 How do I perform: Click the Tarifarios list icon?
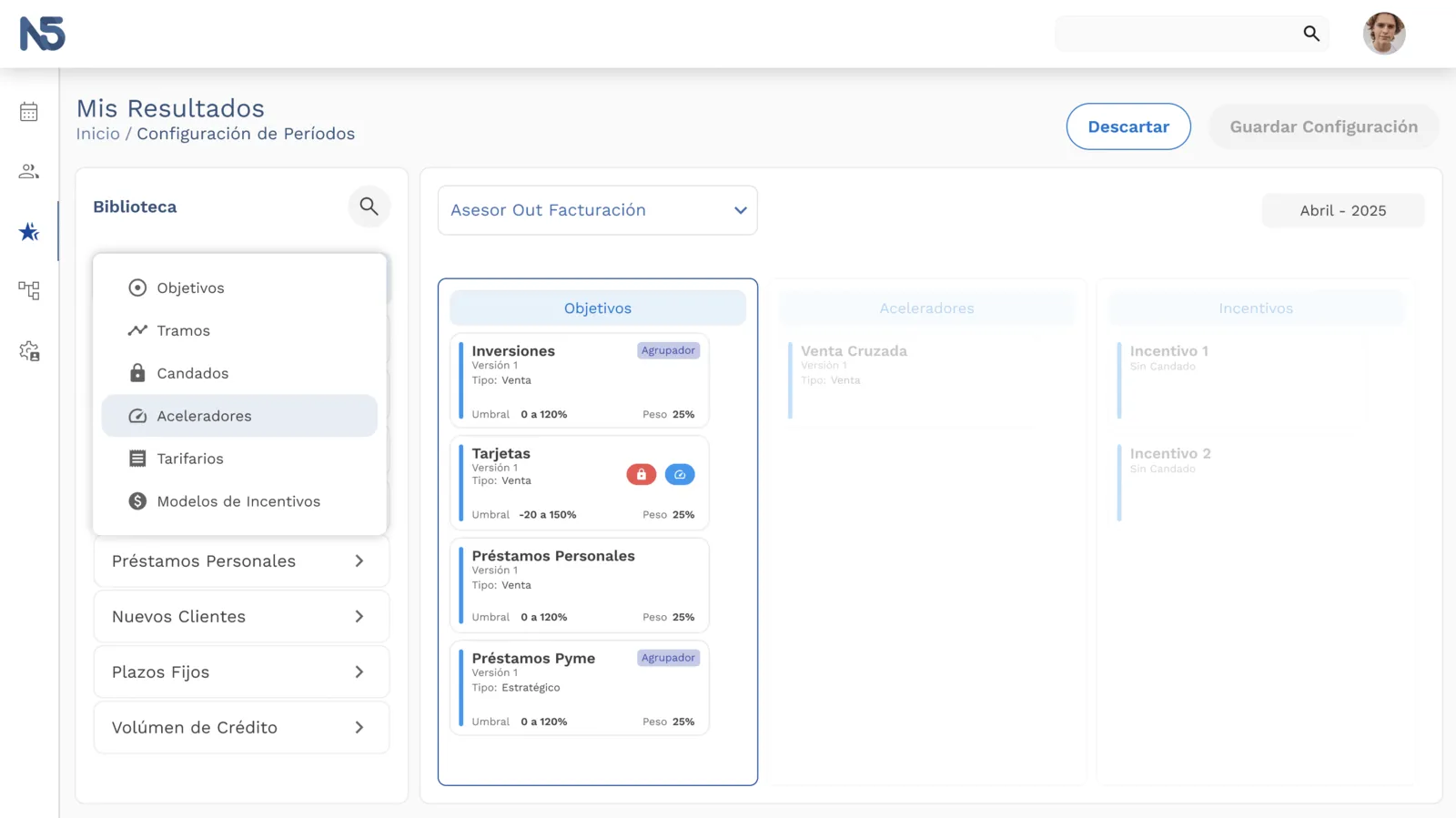[x=137, y=459]
